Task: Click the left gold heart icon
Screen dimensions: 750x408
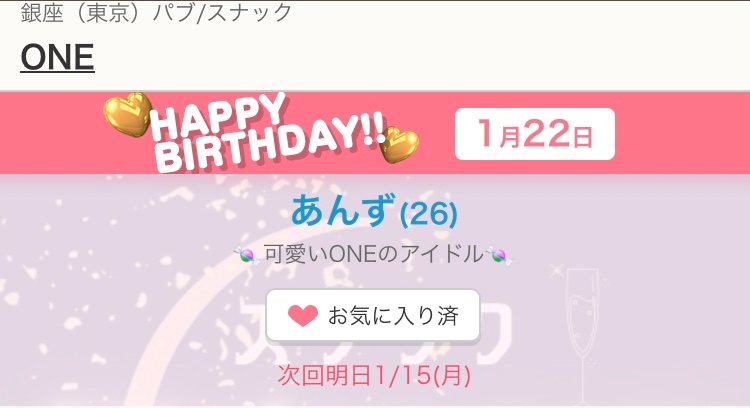Action: coord(128,114)
